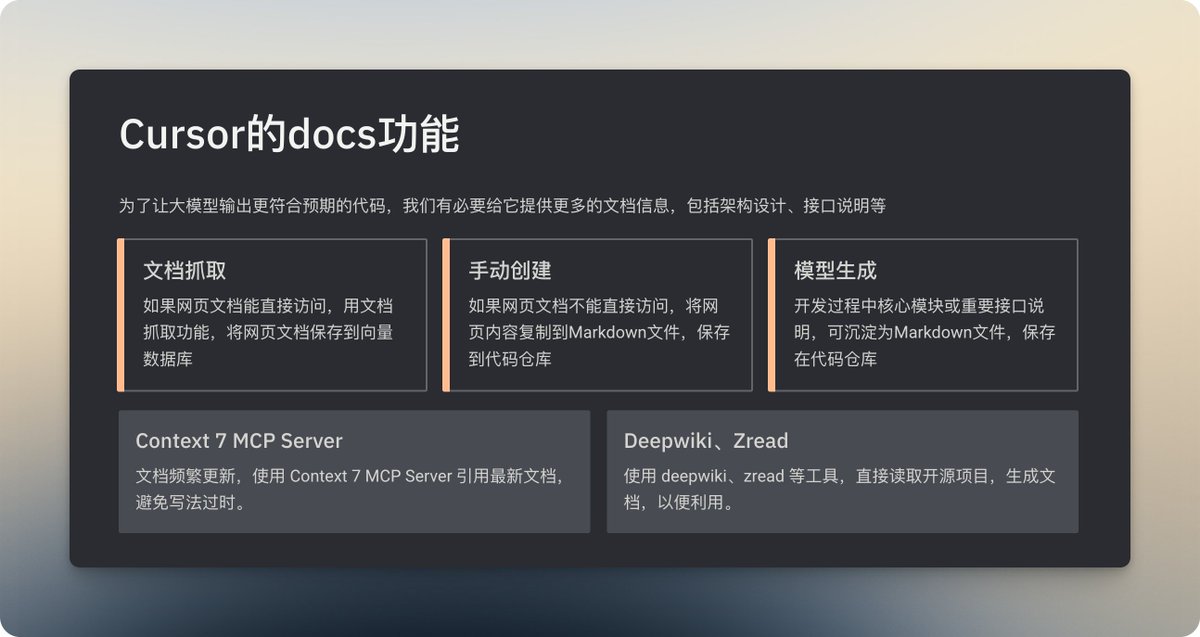Click the "Deepwiki、Zread" heading
This screenshot has height=637, width=1200.
click(706, 441)
